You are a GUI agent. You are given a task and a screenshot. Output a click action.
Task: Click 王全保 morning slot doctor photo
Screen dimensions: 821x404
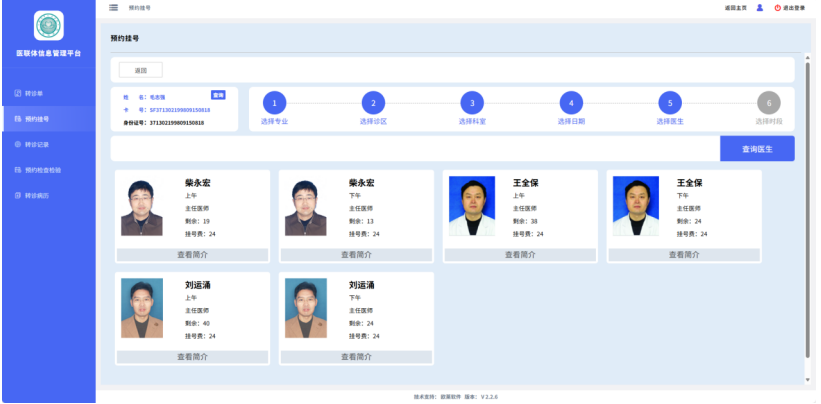point(471,206)
